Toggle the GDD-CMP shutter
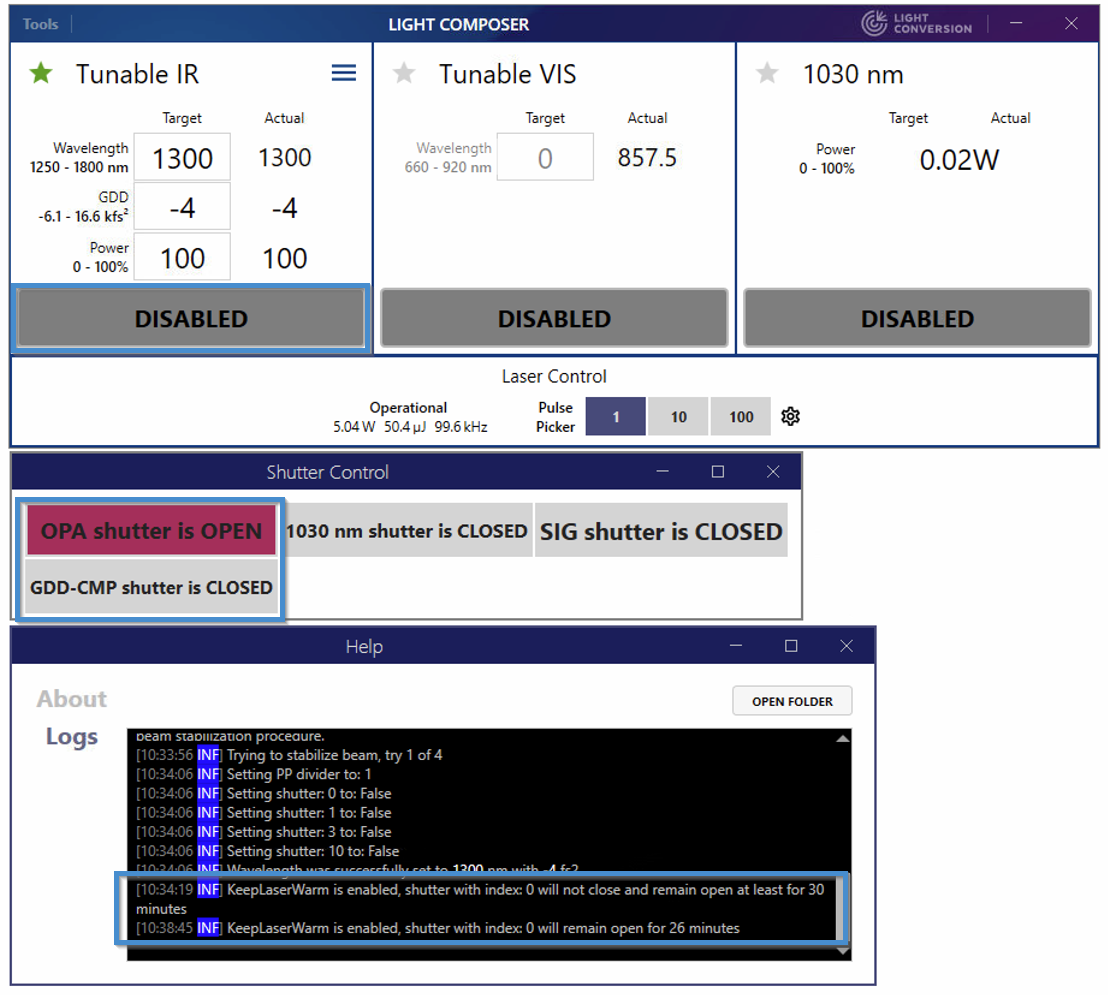The width and height of the screenshot is (1108, 995). click(151, 587)
